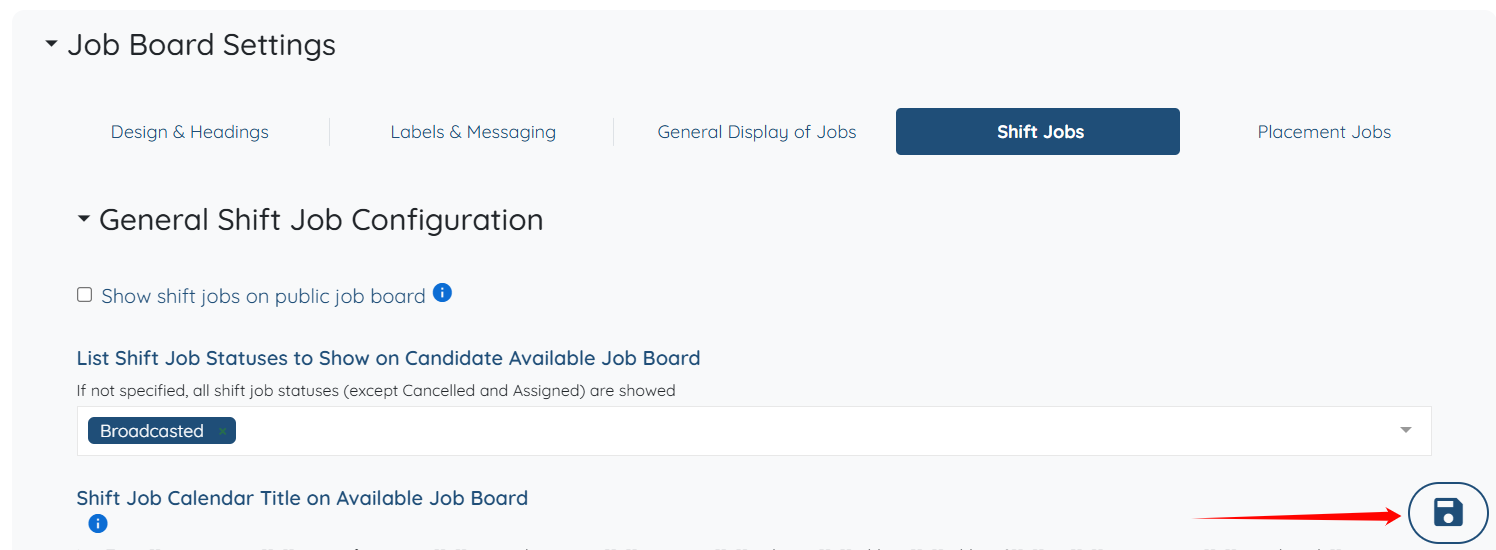The width and height of the screenshot is (1496, 550).
Task: Select the Shift Jobs tab
Action: coord(1040,132)
